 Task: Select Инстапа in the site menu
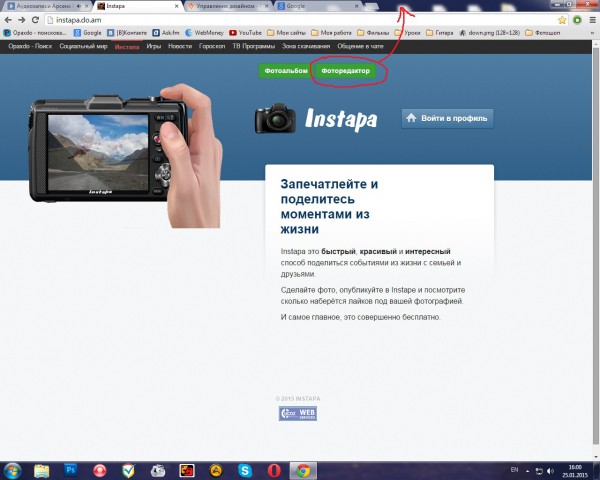pos(127,47)
